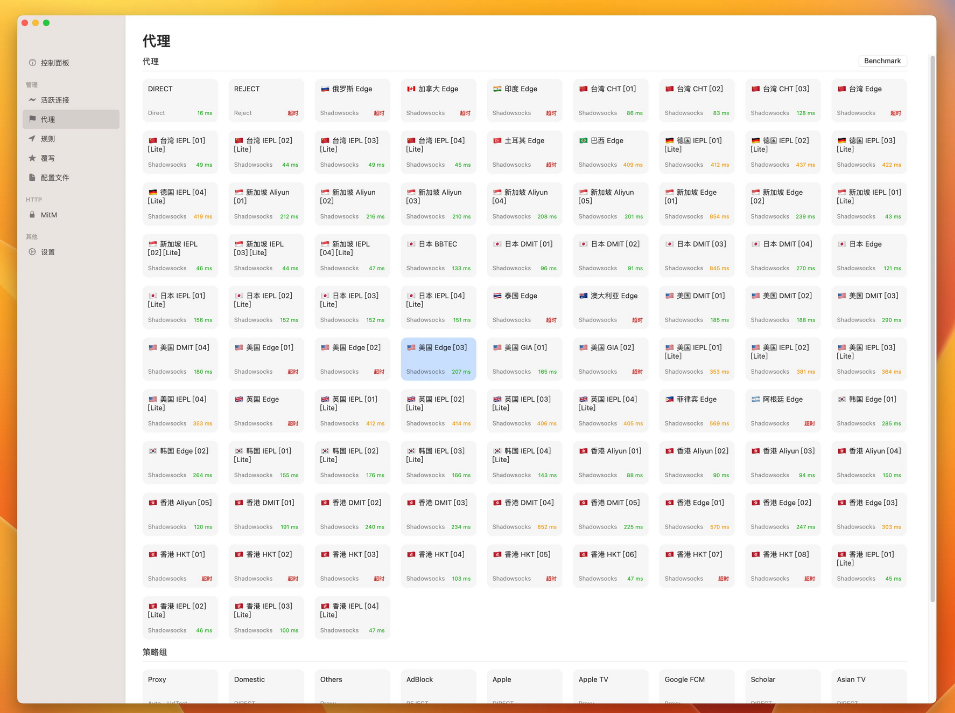The width and height of the screenshot is (955, 713).
Task: Select the REJECT proxy card
Action: (266, 100)
